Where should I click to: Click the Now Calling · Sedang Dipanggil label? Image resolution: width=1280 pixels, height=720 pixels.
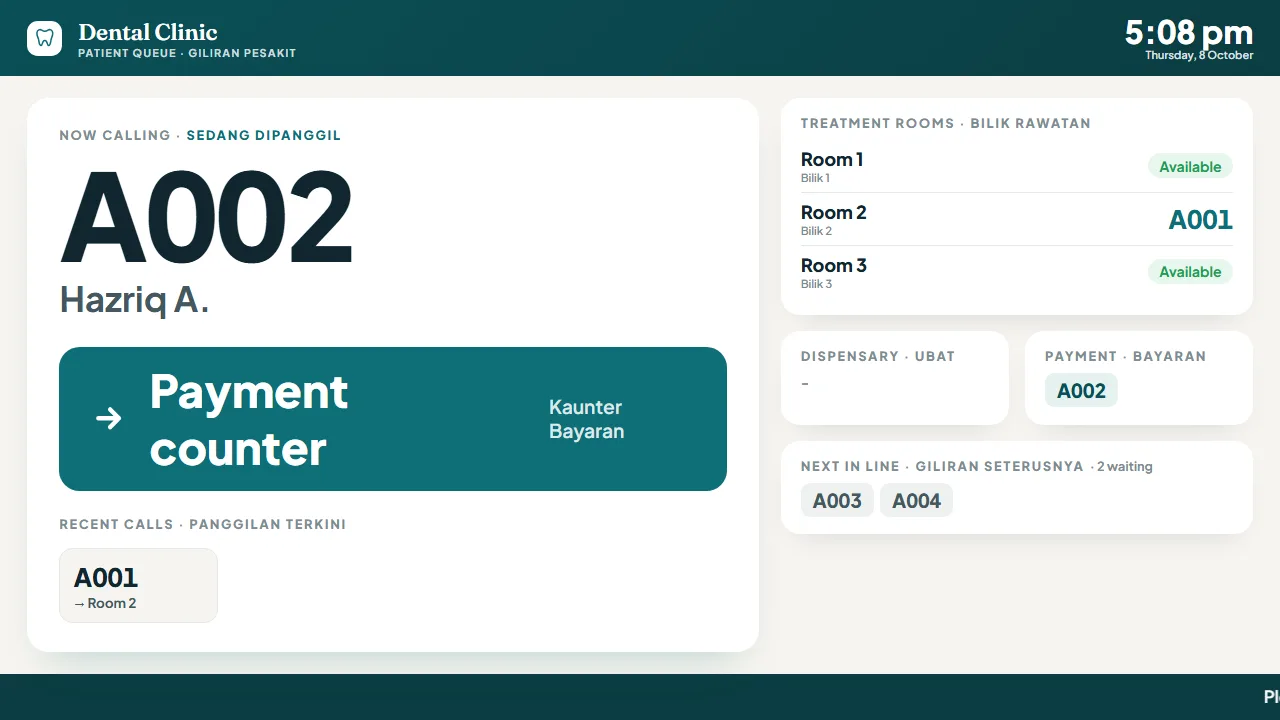click(200, 135)
